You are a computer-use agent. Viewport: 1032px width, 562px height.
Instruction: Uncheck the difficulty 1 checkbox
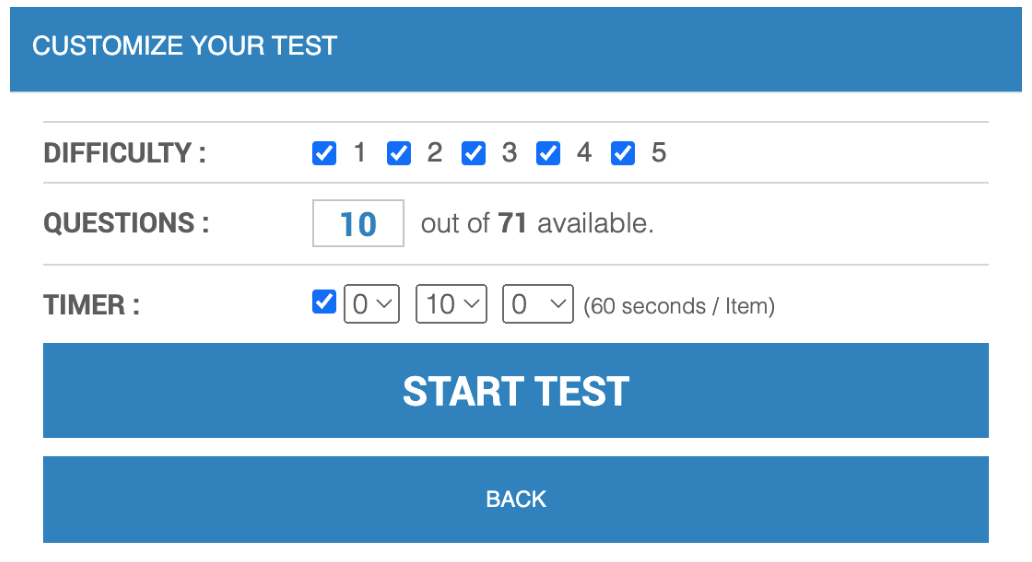(x=324, y=154)
